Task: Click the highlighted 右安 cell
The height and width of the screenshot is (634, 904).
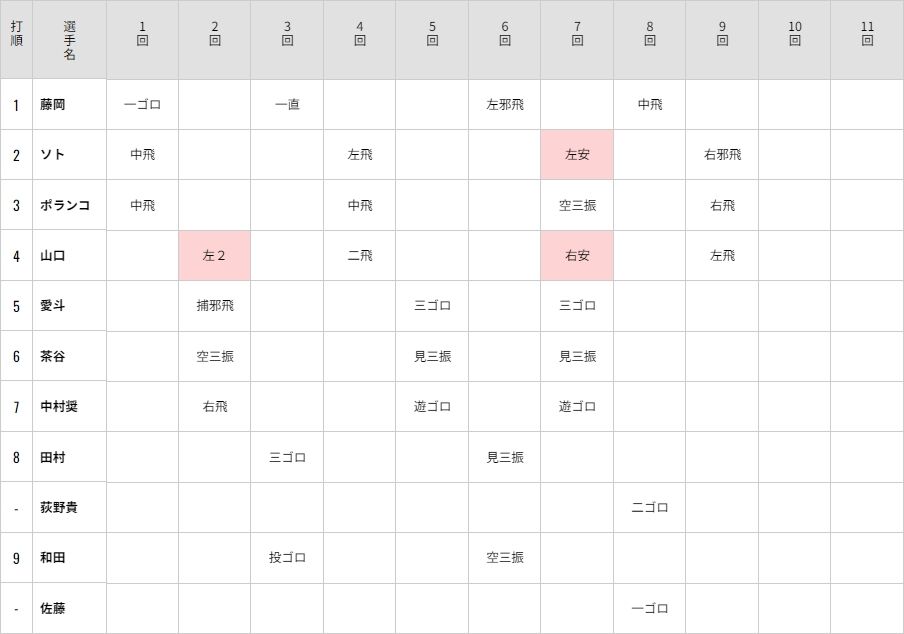Action: (x=577, y=256)
